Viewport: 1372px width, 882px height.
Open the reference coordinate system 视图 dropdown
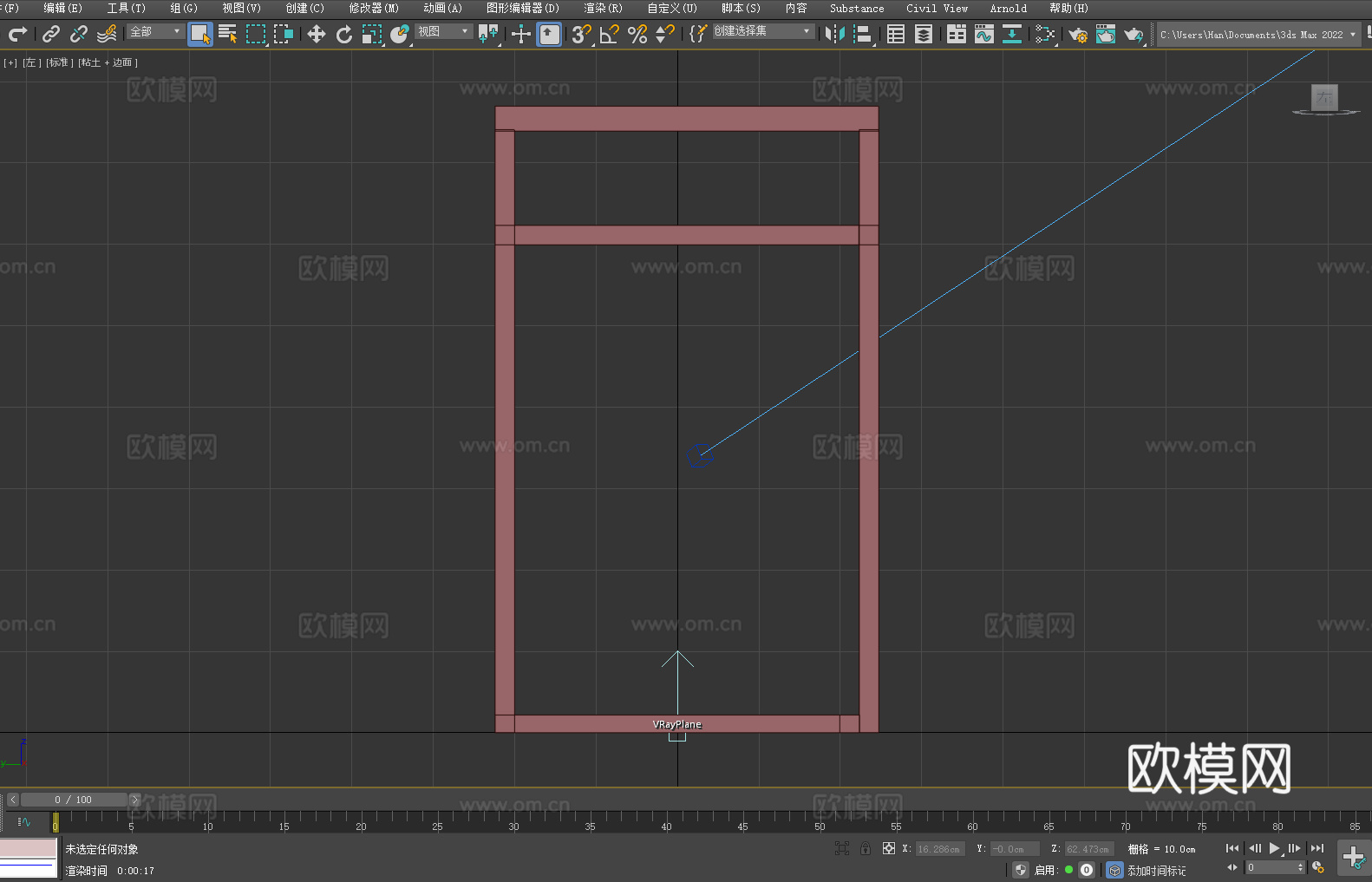coord(443,31)
